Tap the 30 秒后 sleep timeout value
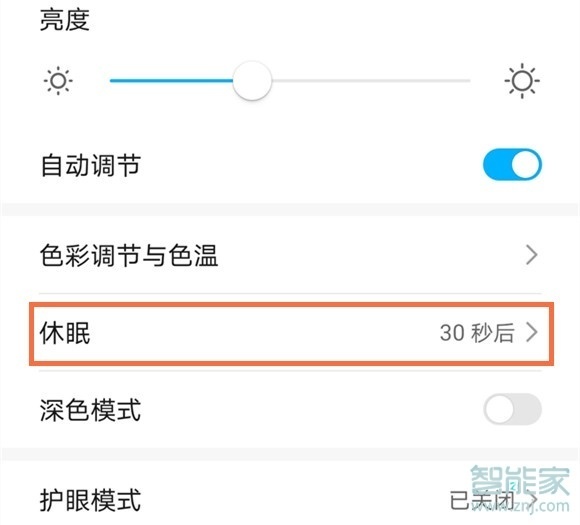 [x=477, y=333]
